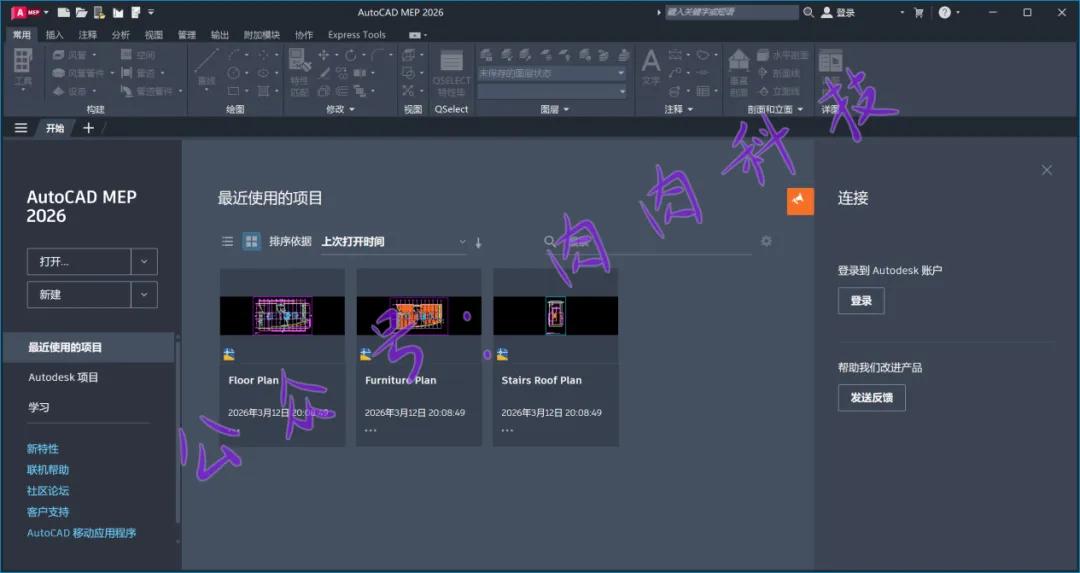This screenshot has height=573, width=1080.
Task: Select the 文字 text tool in ribbon
Action: (x=651, y=67)
